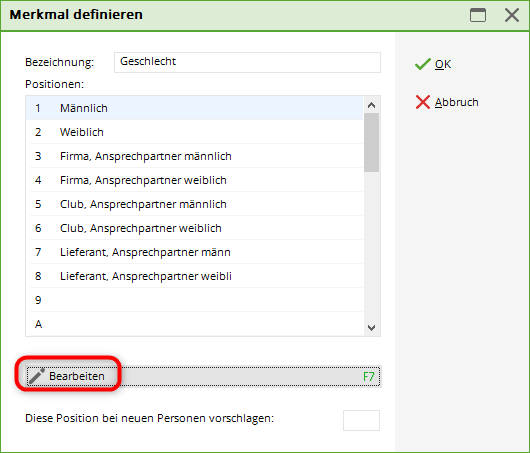Click the Positionen list scrollbar thumb
This screenshot has height=453, width=530.
[371, 142]
